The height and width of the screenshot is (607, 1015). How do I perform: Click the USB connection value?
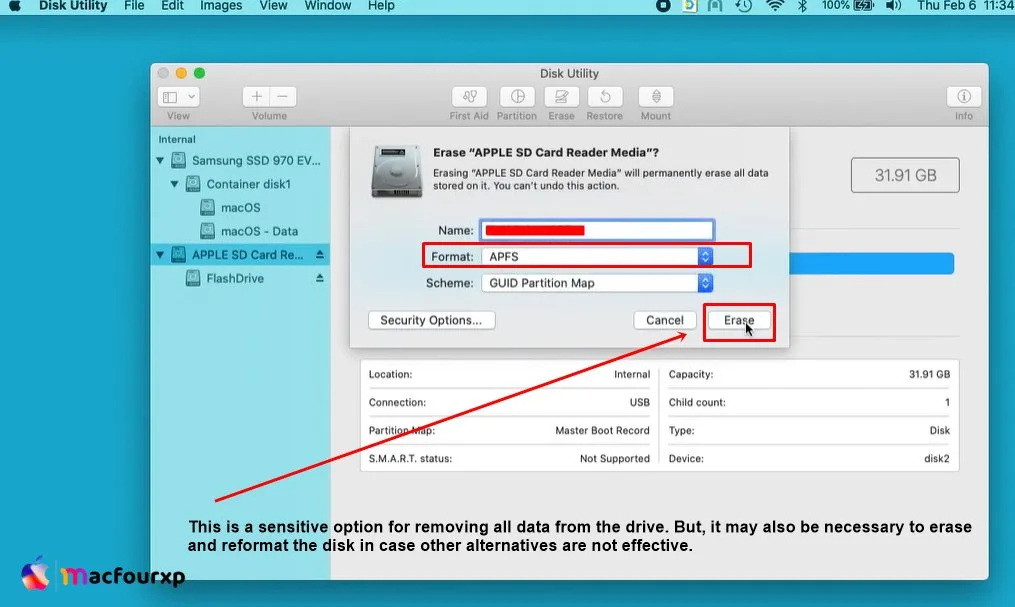(x=640, y=403)
